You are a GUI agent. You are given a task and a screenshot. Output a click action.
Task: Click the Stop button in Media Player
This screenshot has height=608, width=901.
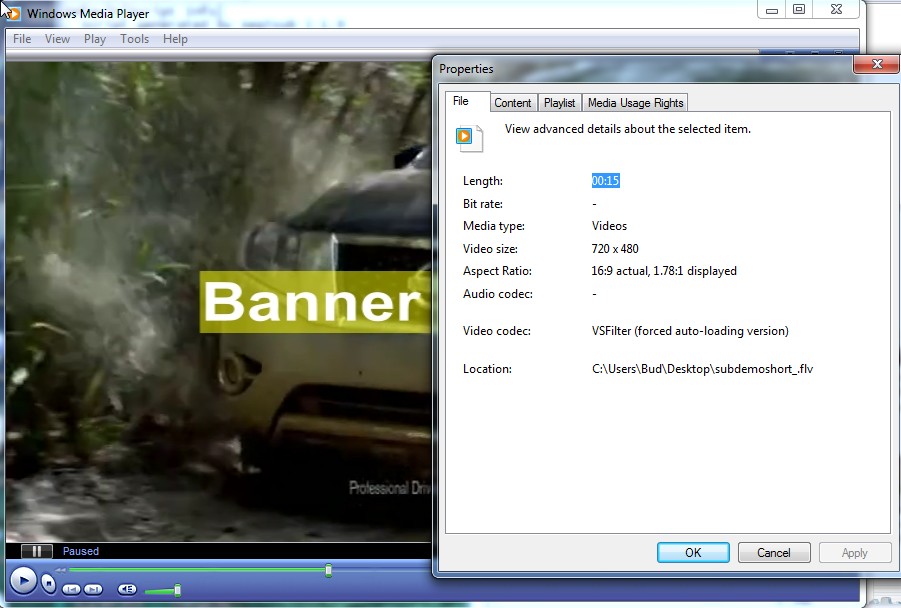(x=49, y=584)
